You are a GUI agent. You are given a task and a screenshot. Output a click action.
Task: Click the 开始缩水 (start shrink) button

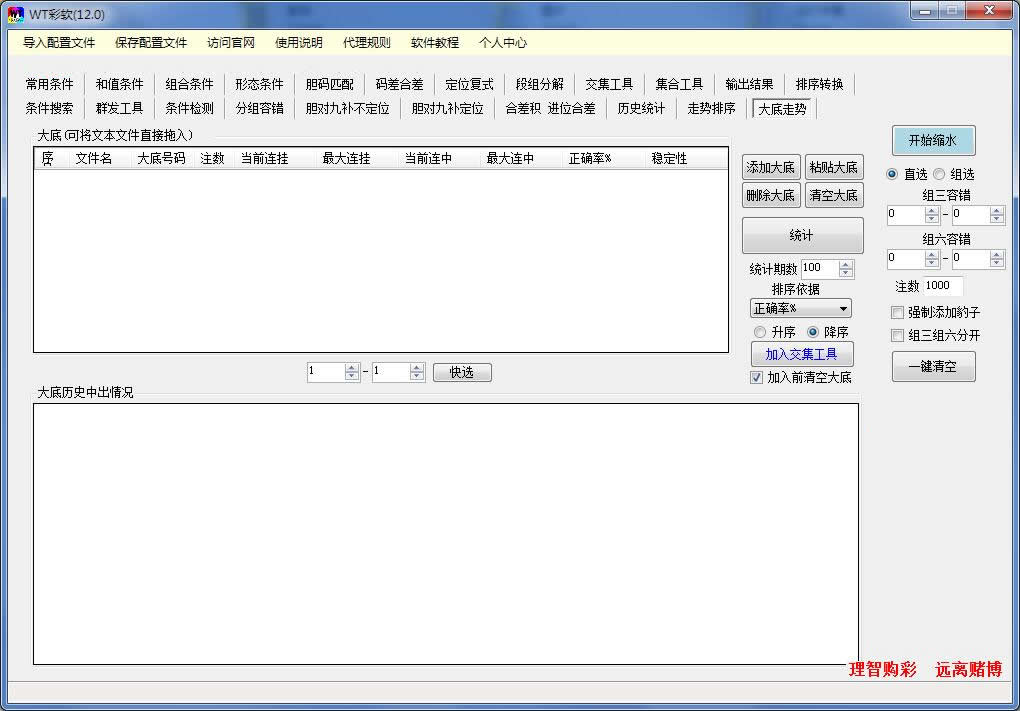pyautogui.click(x=932, y=140)
